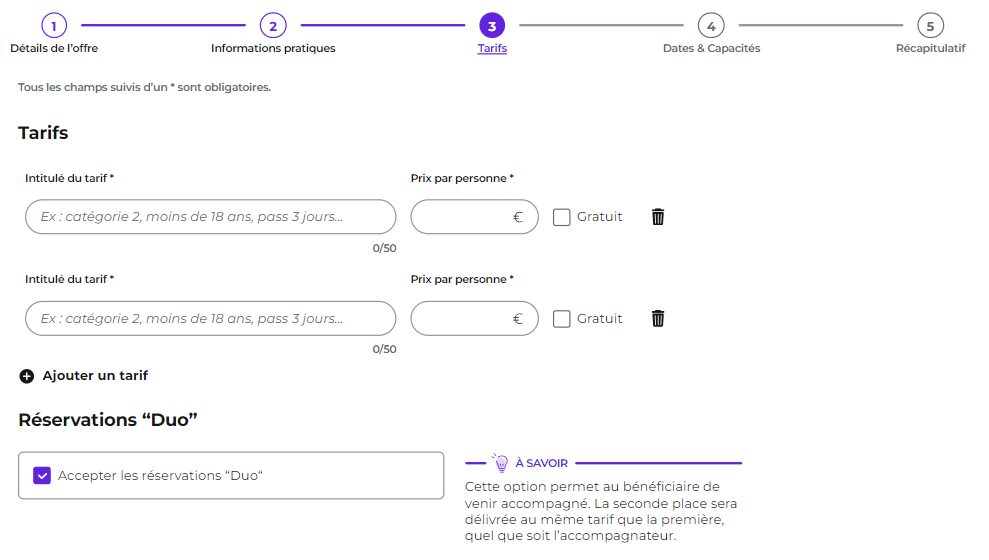Focus the first Intitulé du tarif field
Viewport: 989px width, 560px height.
tap(211, 217)
